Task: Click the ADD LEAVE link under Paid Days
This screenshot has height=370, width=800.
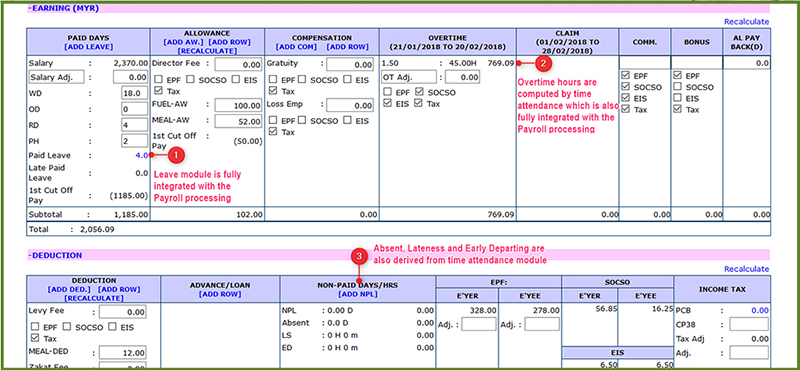Action: (x=88, y=46)
